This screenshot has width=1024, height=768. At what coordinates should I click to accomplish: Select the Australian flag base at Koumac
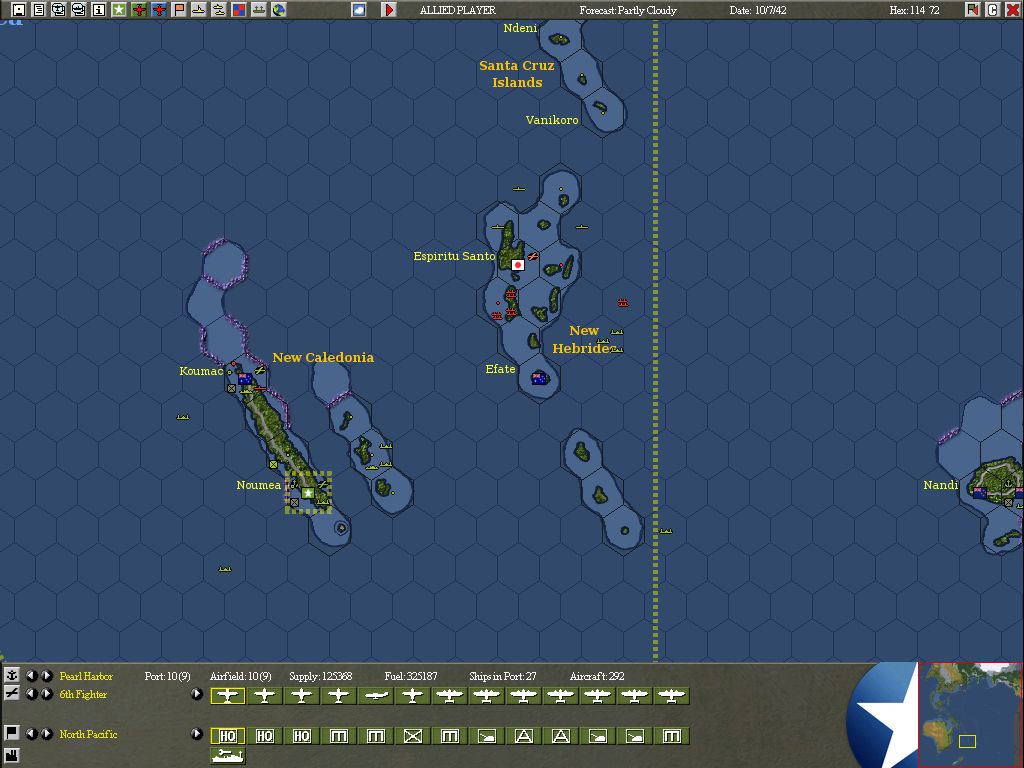pyautogui.click(x=245, y=379)
